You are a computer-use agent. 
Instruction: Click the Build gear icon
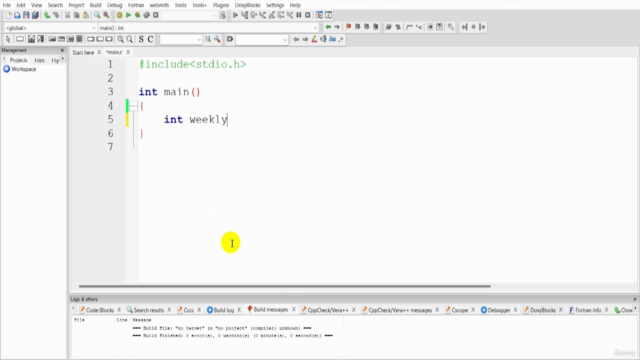point(119,15)
